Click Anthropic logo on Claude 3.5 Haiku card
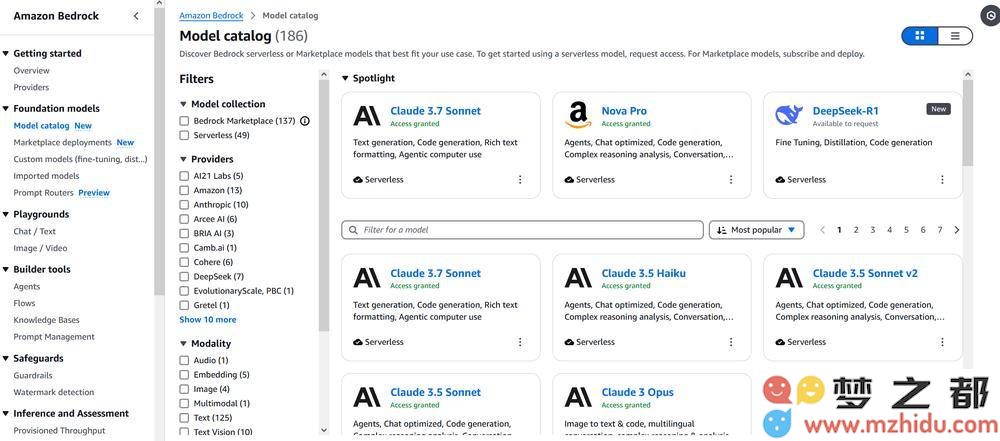 [x=578, y=278]
